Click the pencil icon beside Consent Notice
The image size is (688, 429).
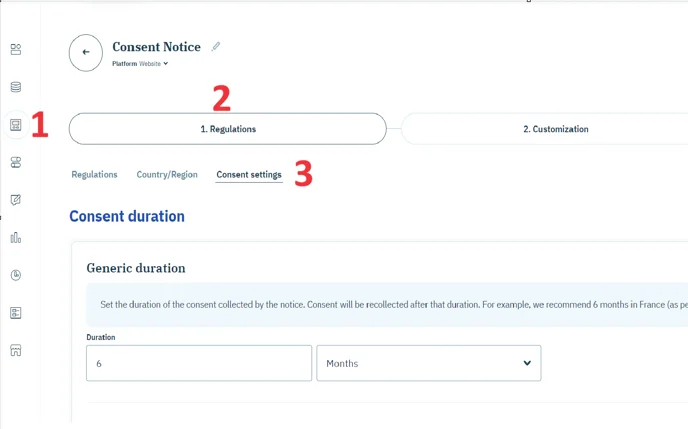tap(216, 46)
